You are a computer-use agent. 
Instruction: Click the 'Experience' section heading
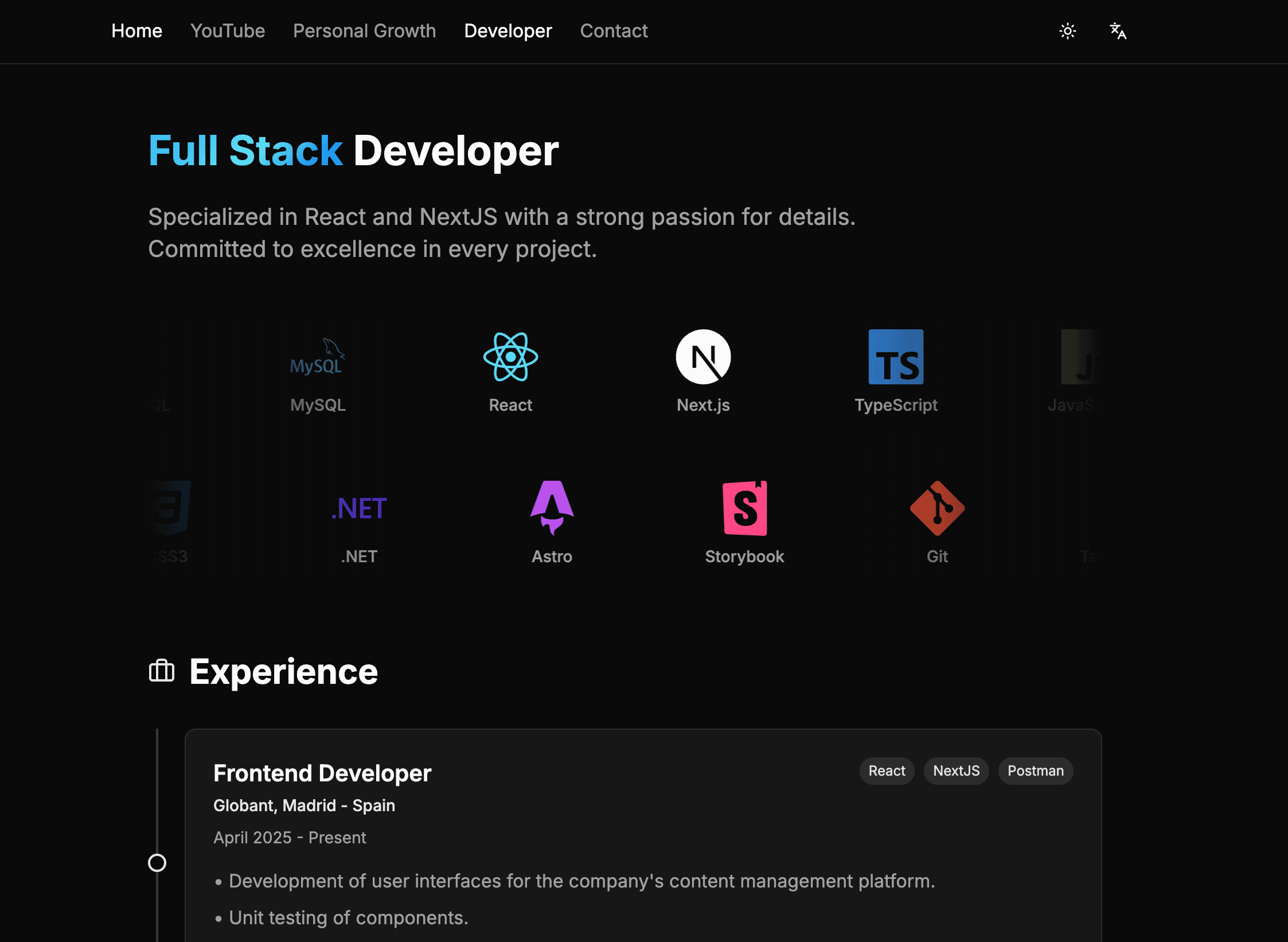[283, 671]
